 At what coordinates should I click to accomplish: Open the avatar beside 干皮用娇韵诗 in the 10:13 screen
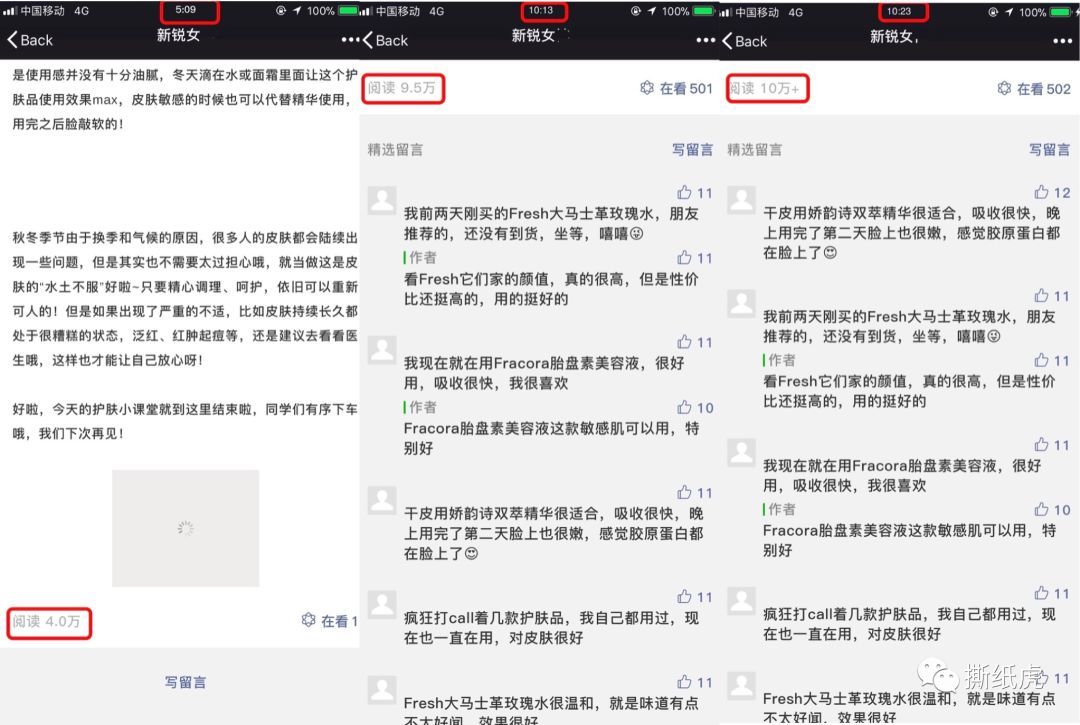click(x=382, y=500)
